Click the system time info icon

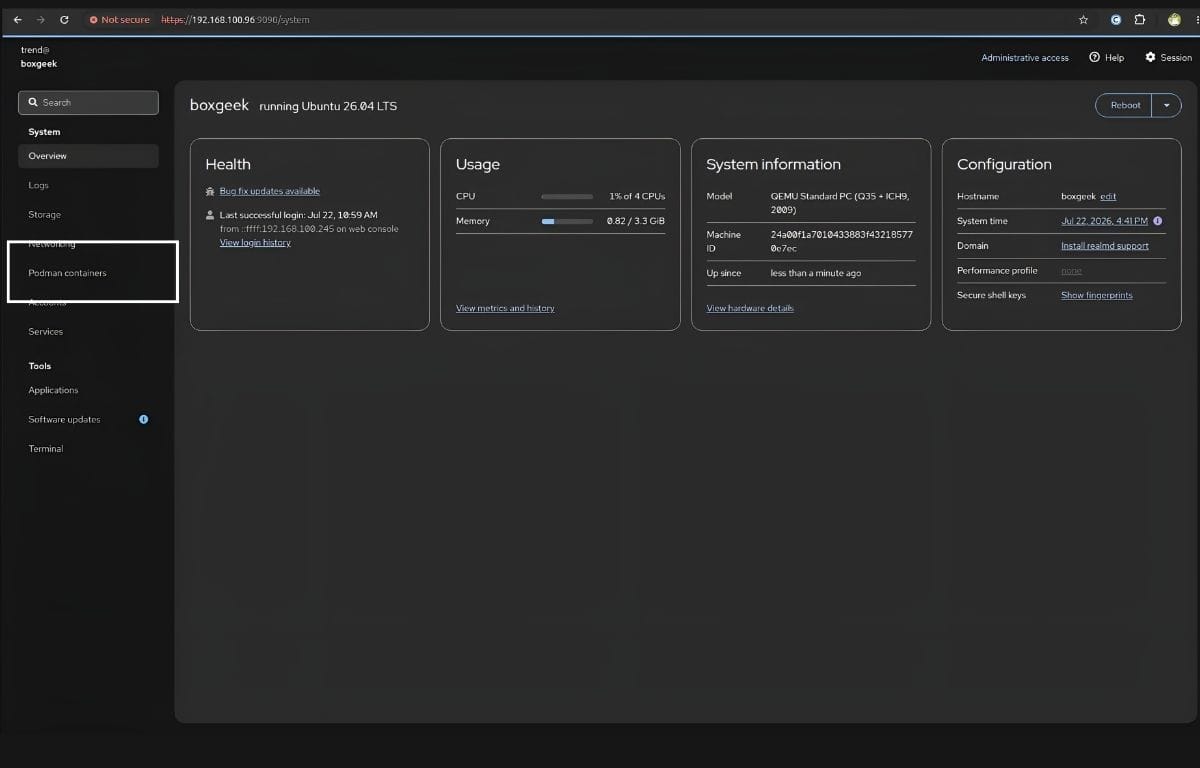tap(1157, 221)
